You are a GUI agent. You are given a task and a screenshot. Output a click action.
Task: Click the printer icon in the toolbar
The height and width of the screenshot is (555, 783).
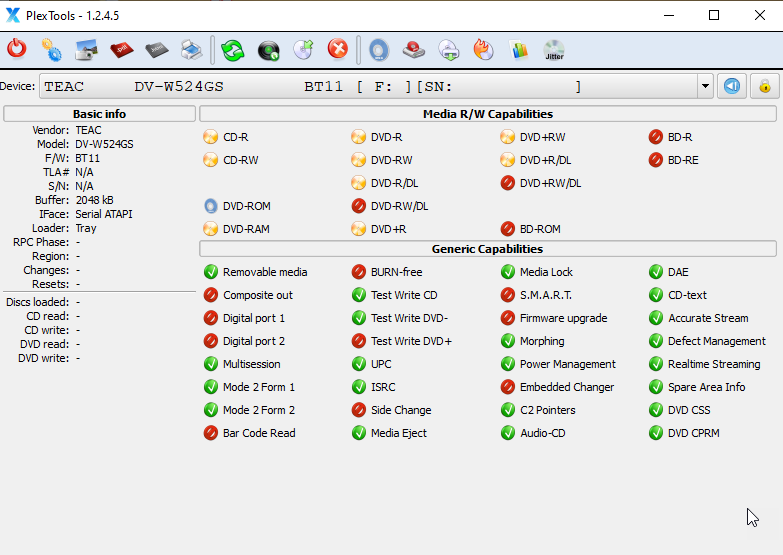point(191,49)
